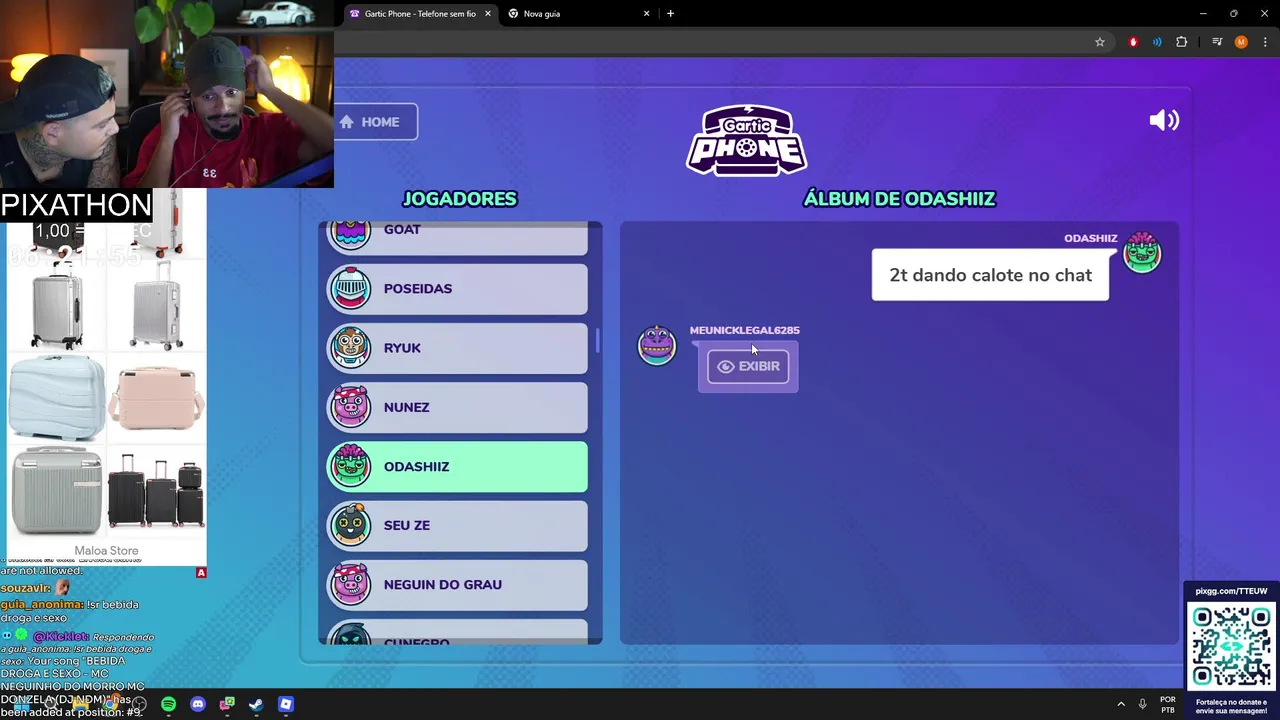Image resolution: width=1280 pixels, height=720 pixels.
Task: Open Steam from the taskbar
Action: (256, 704)
